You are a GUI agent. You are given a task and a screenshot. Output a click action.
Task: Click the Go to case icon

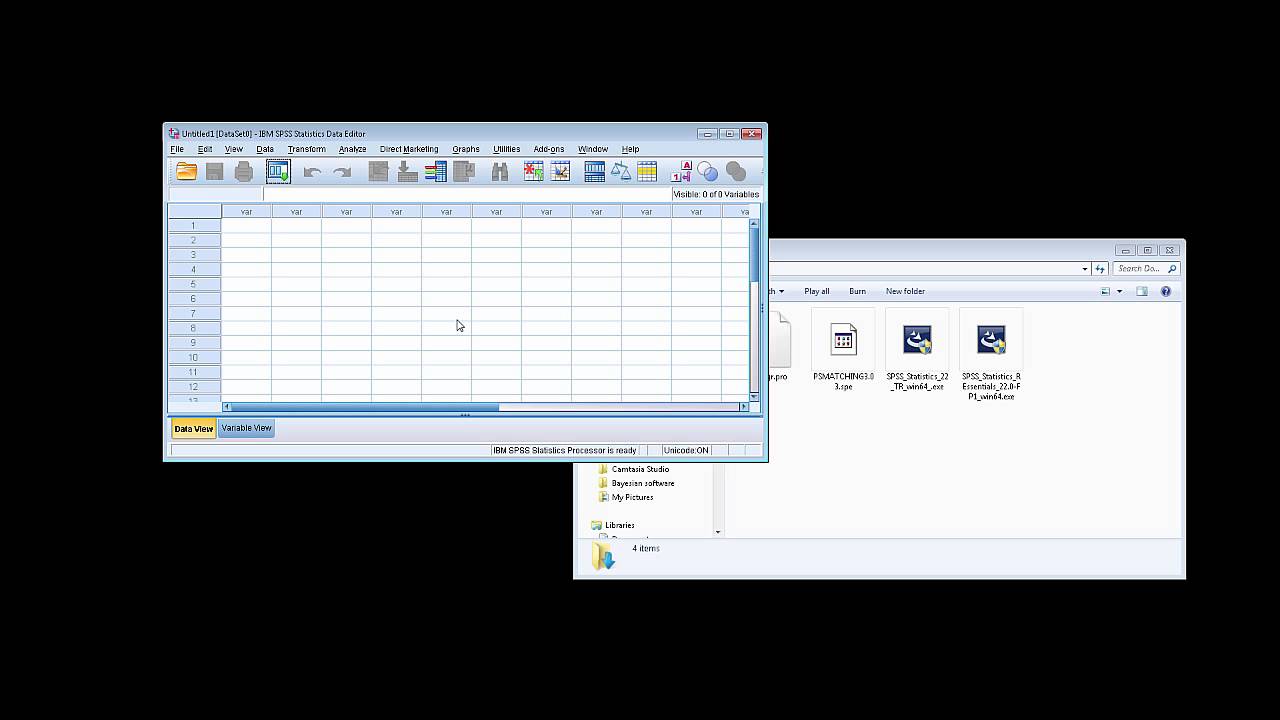378,172
